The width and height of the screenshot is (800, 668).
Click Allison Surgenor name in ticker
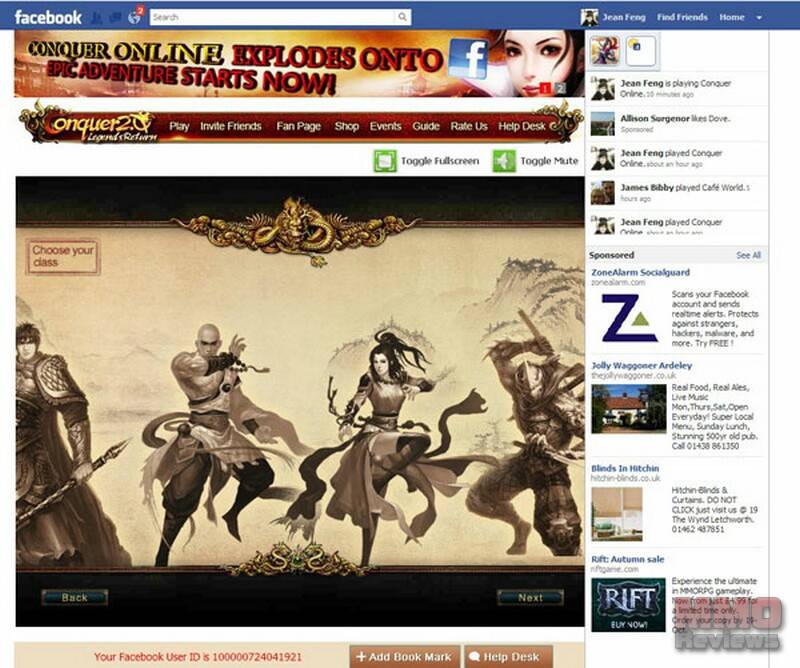655,118
